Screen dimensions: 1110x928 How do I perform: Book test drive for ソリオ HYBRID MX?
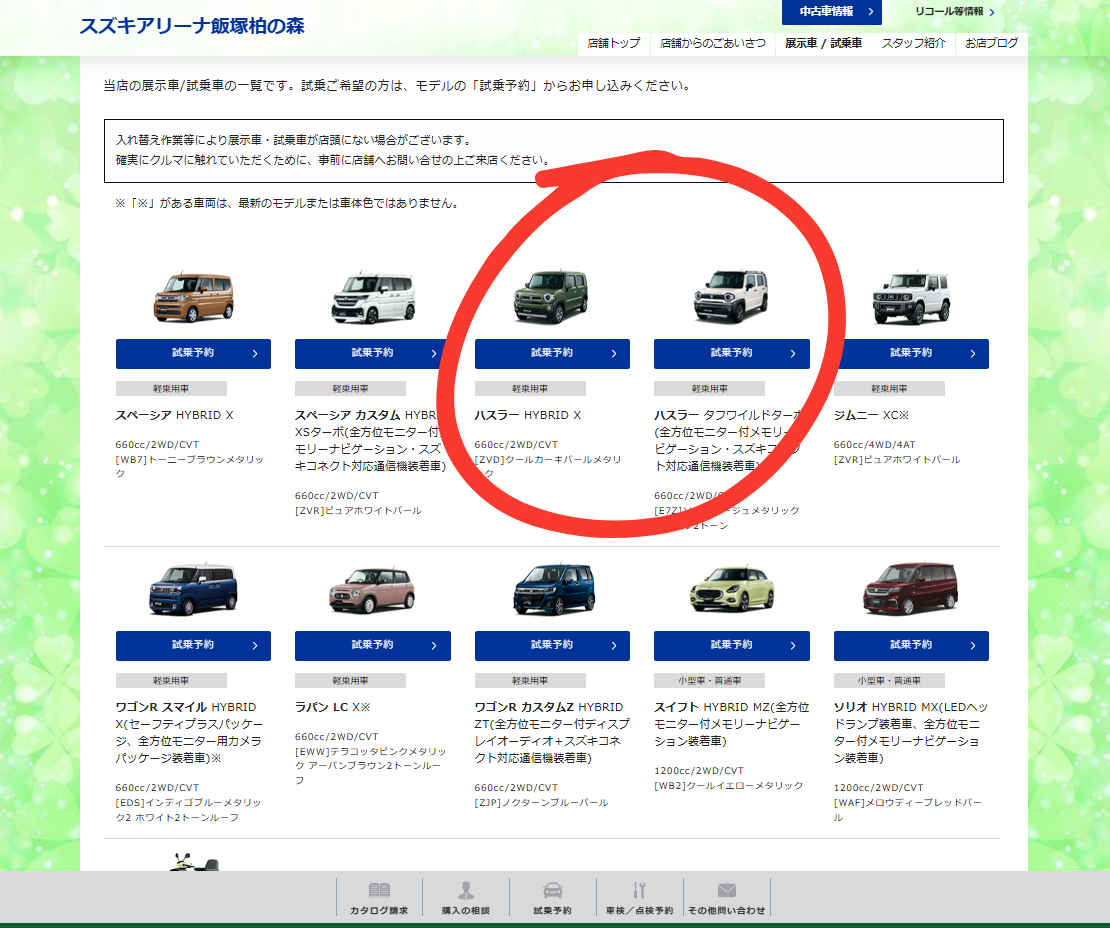911,646
